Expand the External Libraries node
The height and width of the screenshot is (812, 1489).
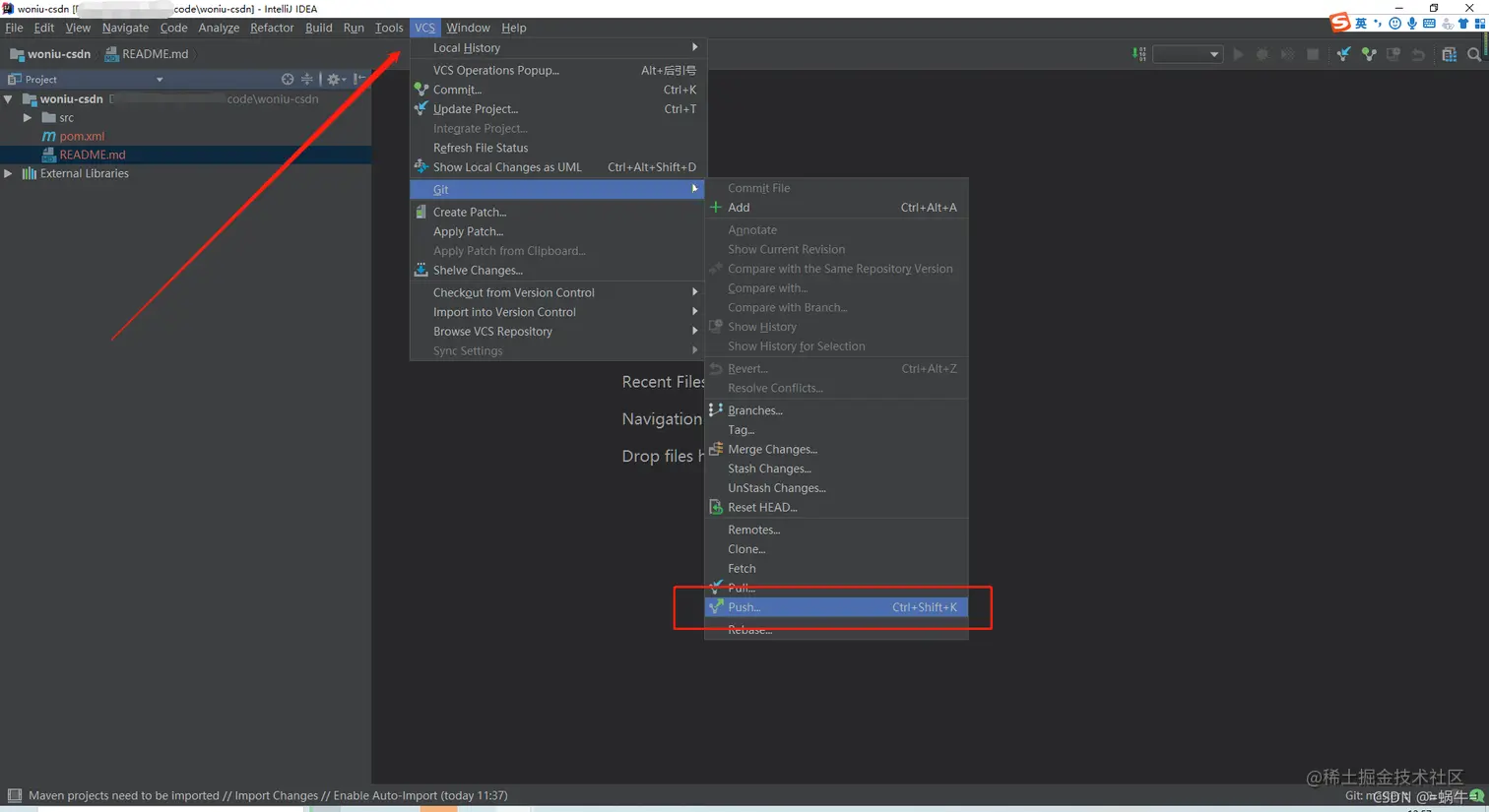pyautogui.click(x=9, y=173)
